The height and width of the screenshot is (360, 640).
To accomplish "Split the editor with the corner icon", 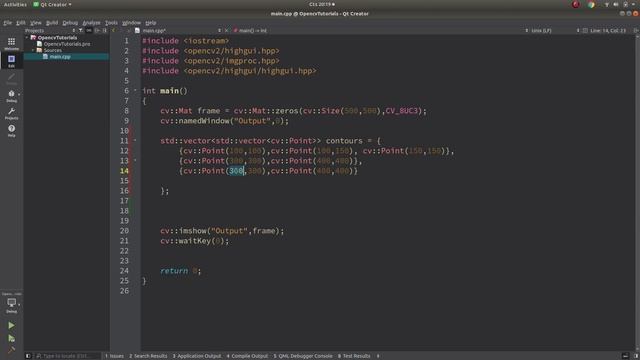I will [x=635, y=31].
